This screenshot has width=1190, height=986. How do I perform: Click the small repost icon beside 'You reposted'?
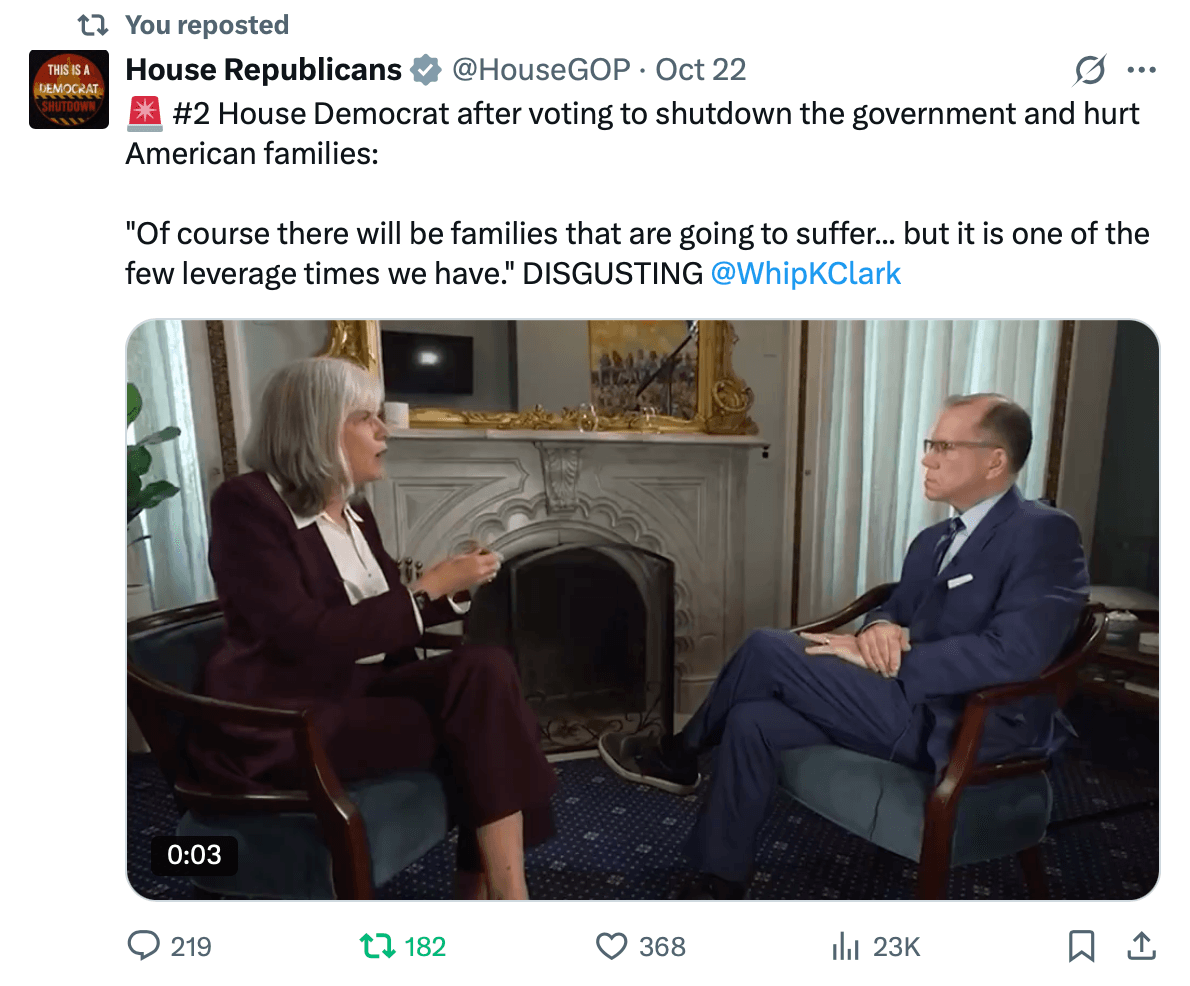[x=93, y=25]
